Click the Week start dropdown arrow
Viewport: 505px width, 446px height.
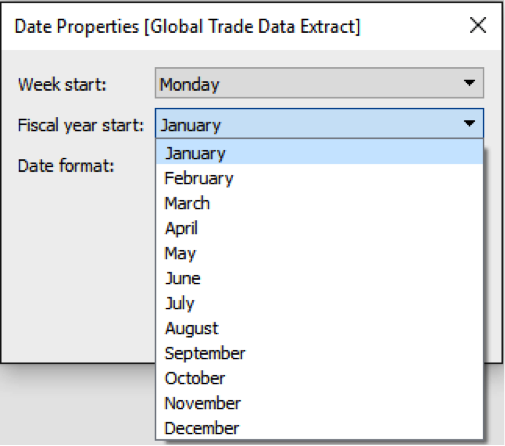[469, 83]
